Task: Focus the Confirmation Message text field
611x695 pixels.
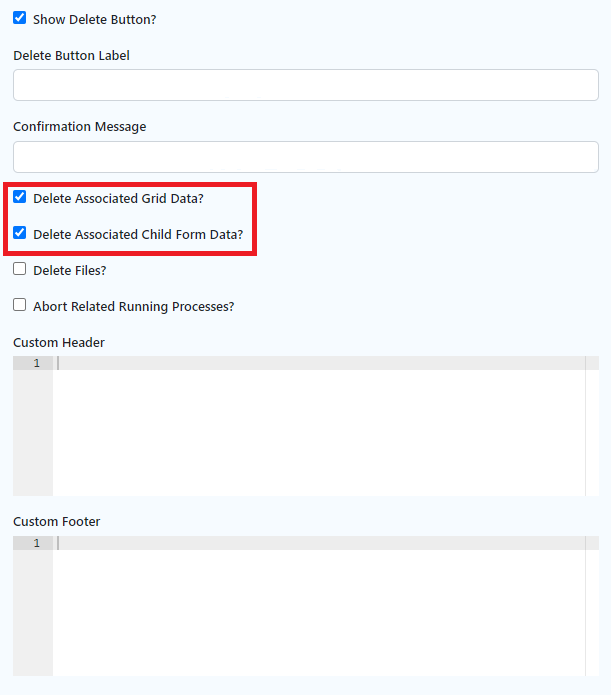Action: point(305,157)
